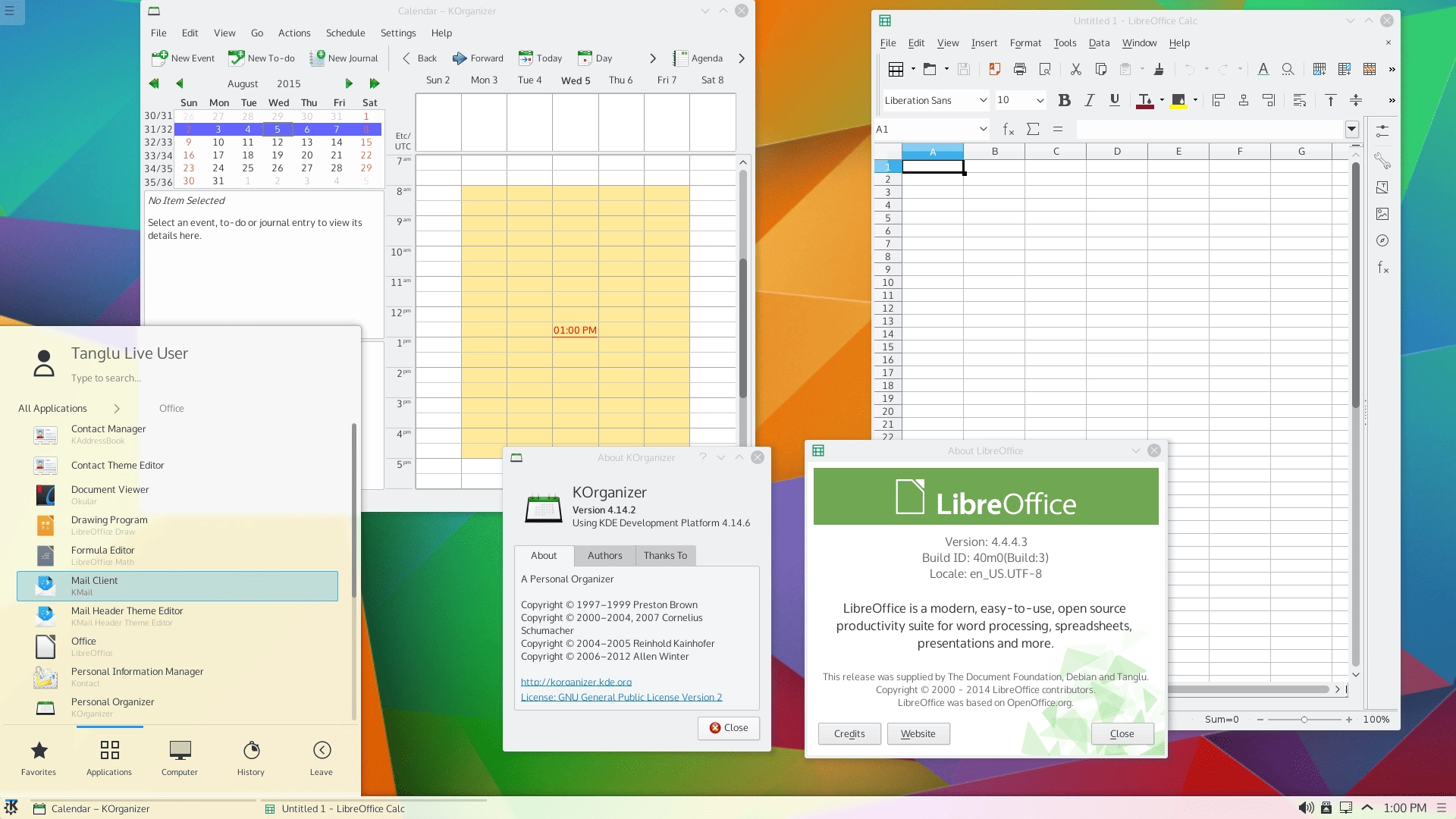Viewport: 1456px width, 819px height.
Task: Click the Export as PDF icon in Calc
Action: pyautogui.click(x=994, y=70)
